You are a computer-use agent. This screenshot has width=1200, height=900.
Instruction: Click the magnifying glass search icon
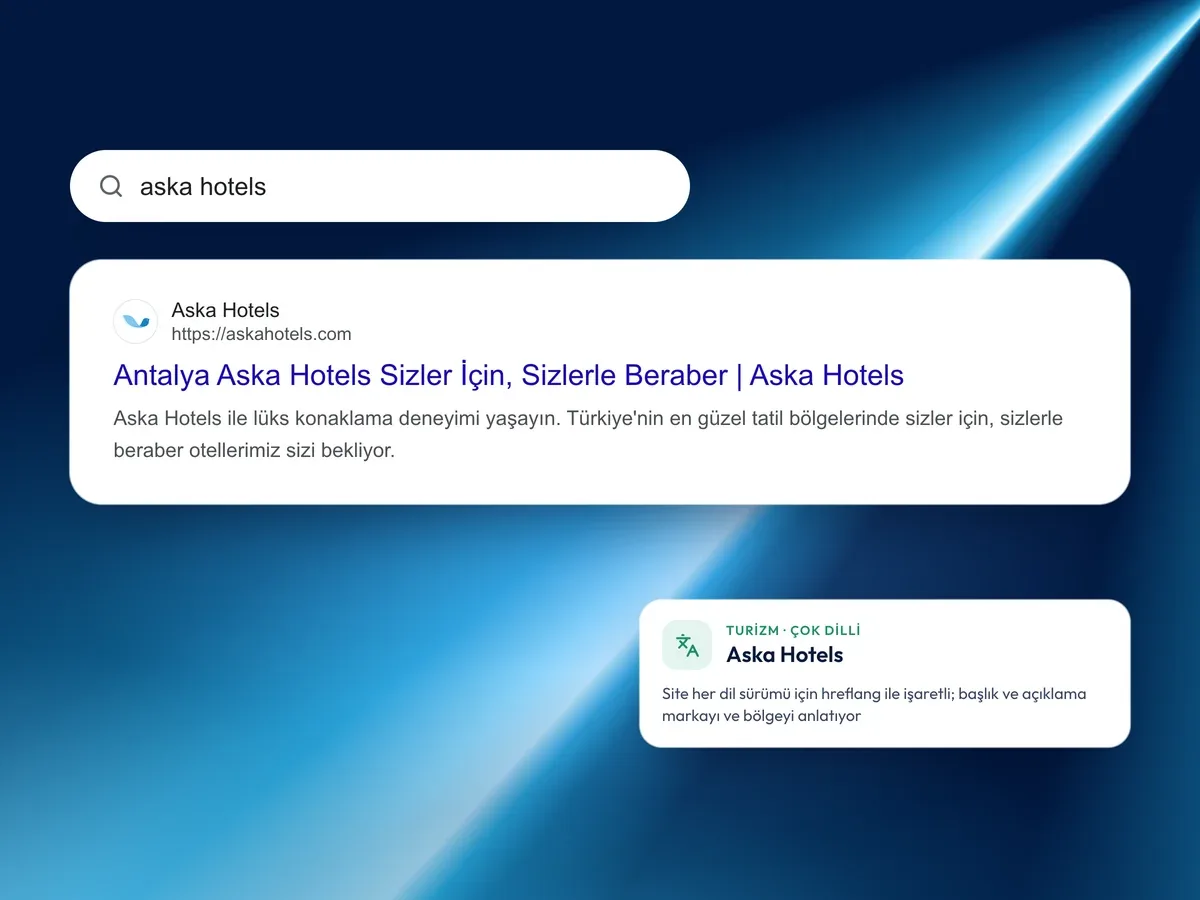coord(111,186)
